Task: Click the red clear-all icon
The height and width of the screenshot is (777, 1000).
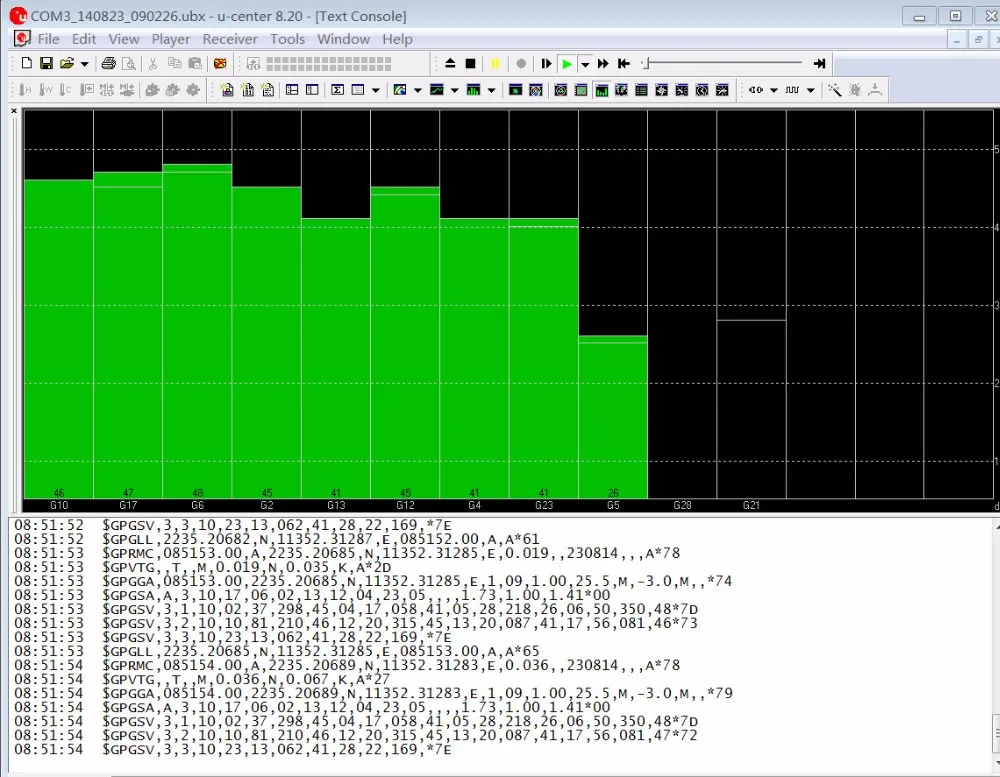Action: tap(220, 63)
